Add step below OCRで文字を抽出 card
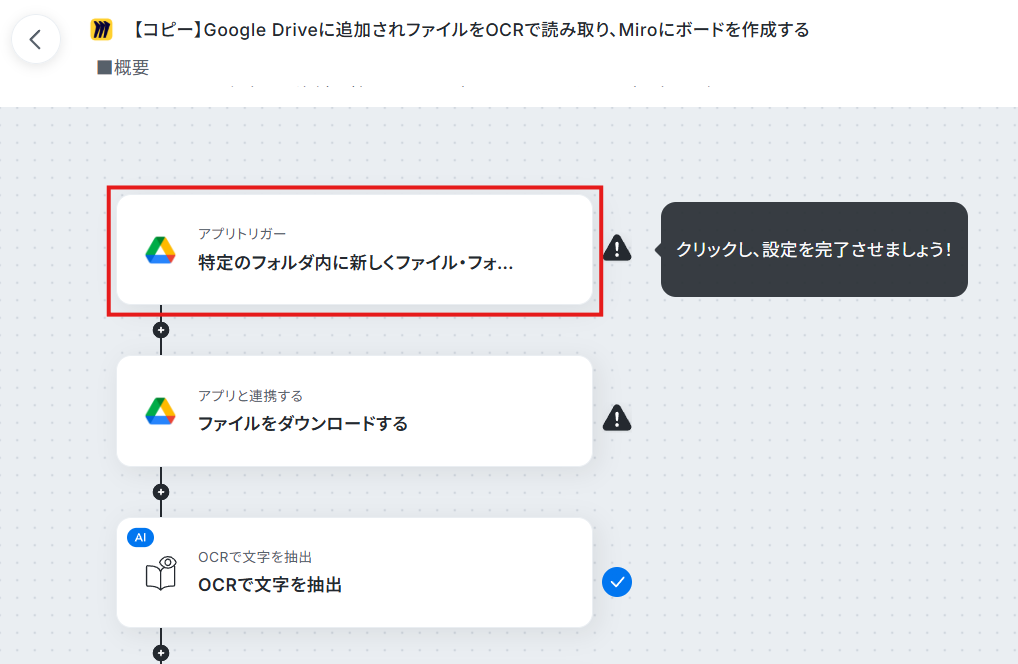This screenshot has height=664, width=1018. (161, 653)
